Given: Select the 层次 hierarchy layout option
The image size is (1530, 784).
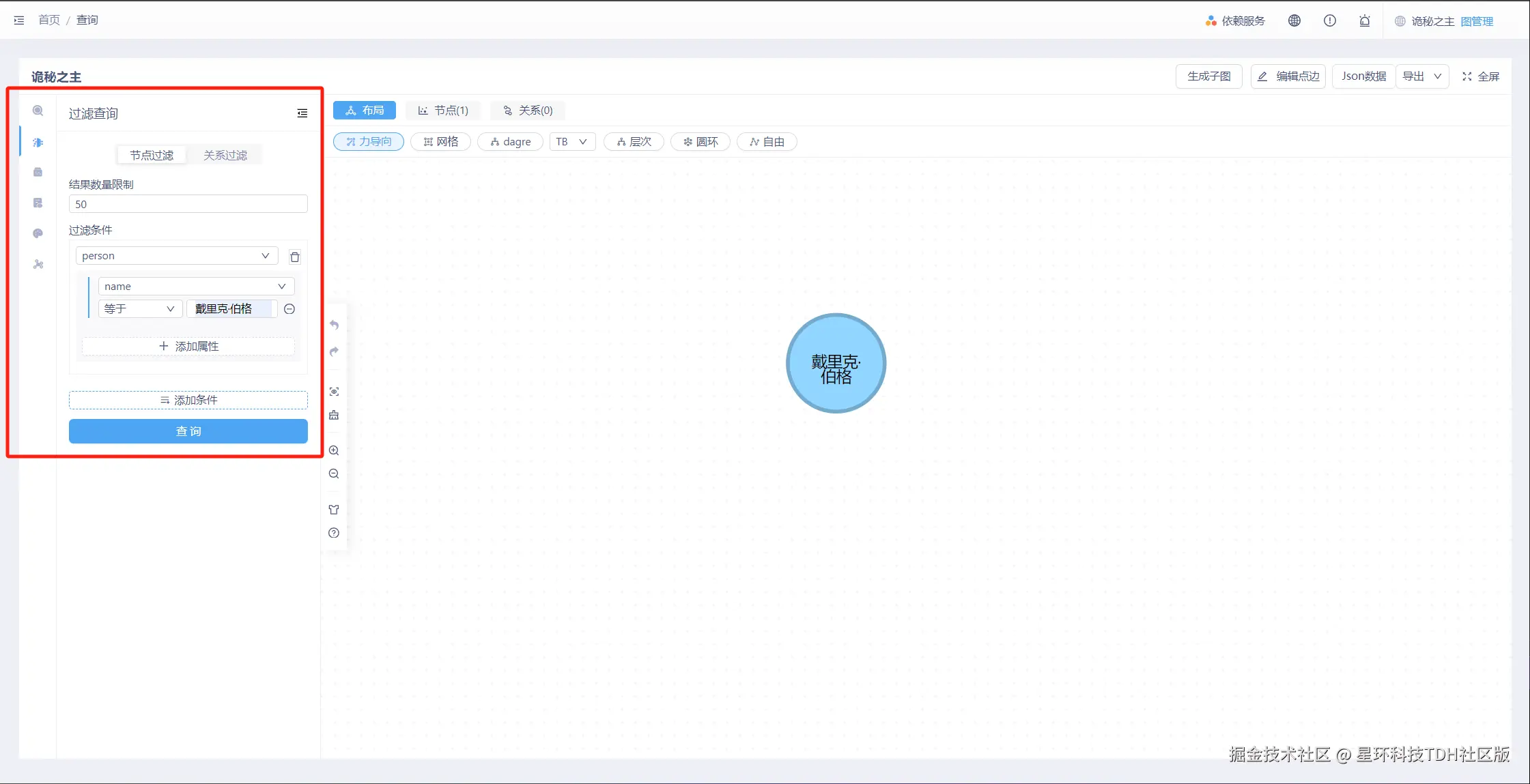Looking at the screenshot, I should (x=634, y=142).
